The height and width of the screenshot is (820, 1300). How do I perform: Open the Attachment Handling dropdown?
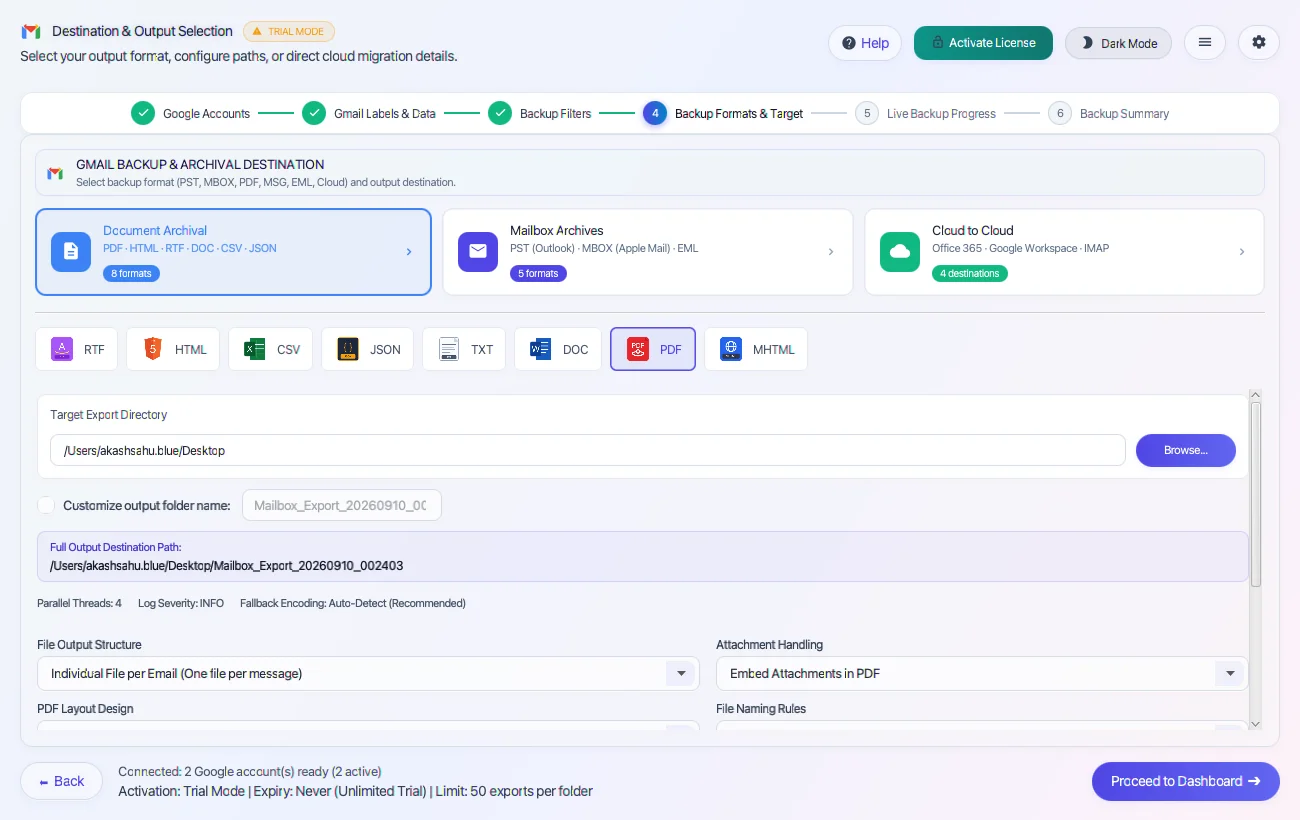[x=982, y=673]
